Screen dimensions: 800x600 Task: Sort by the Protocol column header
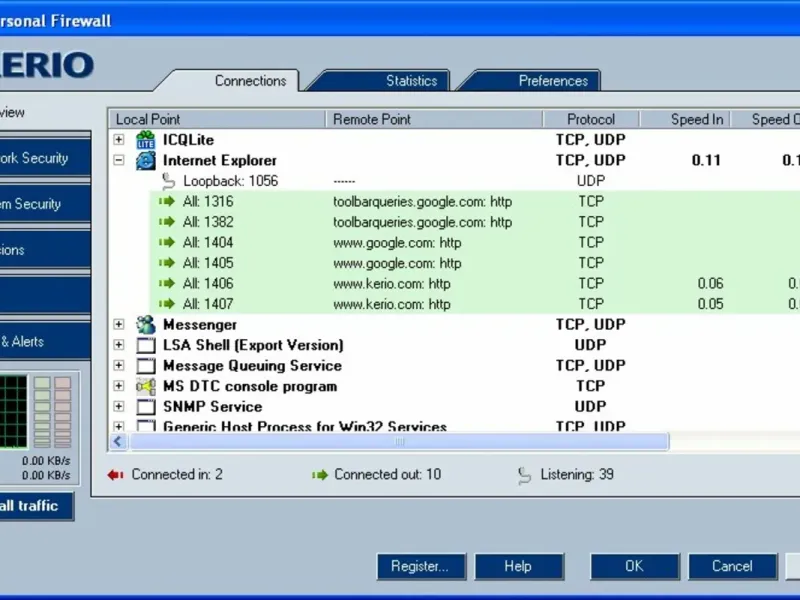pos(591,119)
